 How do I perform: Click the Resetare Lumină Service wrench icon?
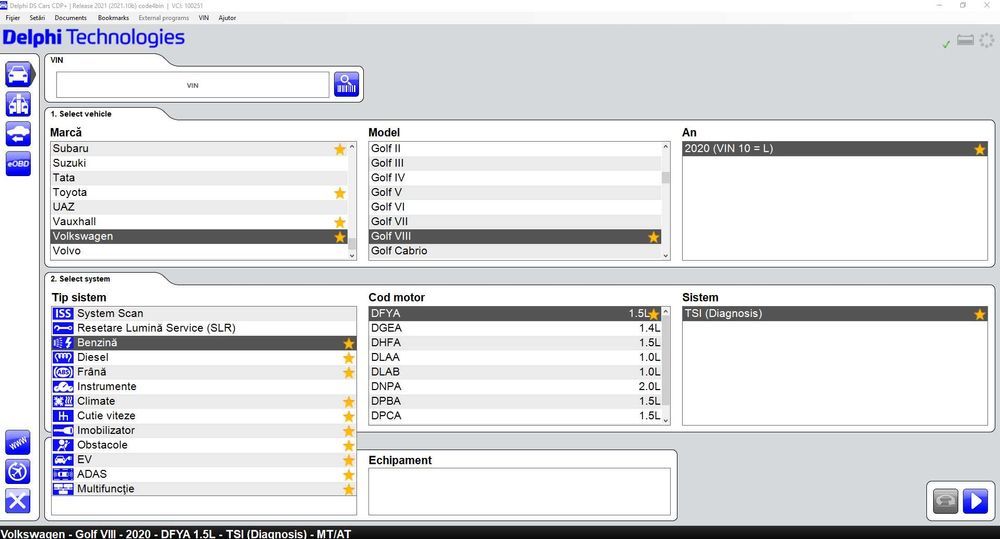pos(63,328)
